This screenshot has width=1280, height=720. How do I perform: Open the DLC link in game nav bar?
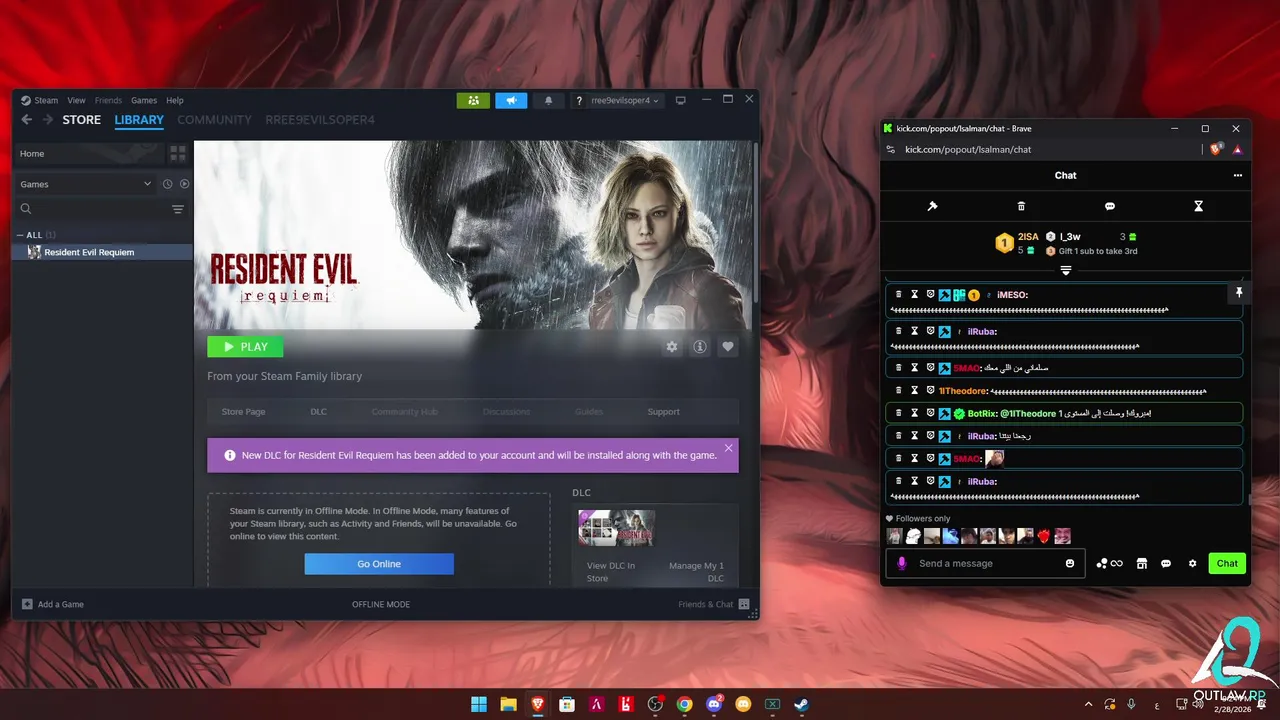[x=318, y=412]
